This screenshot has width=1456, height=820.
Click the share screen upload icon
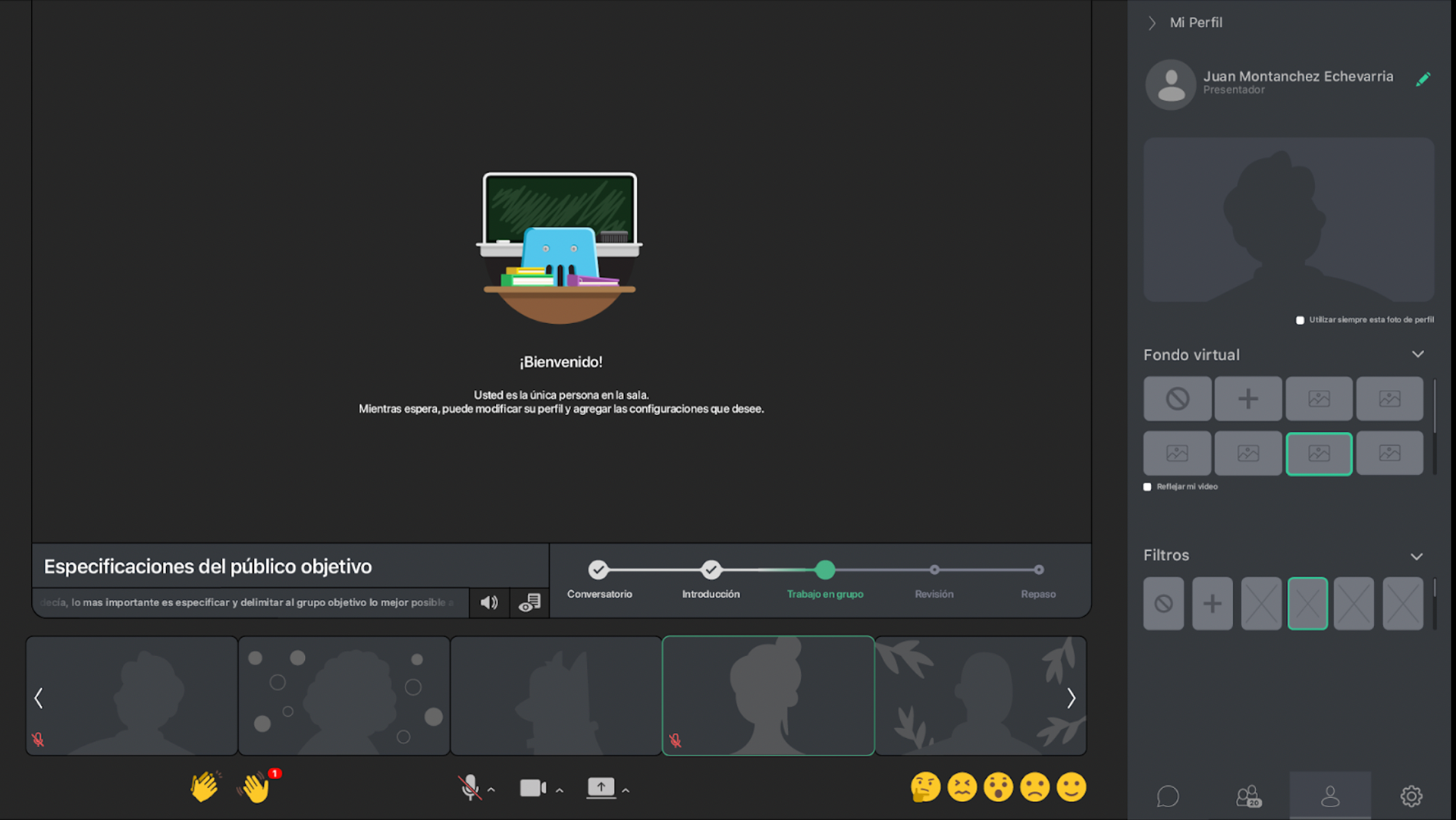pos(601,788)
